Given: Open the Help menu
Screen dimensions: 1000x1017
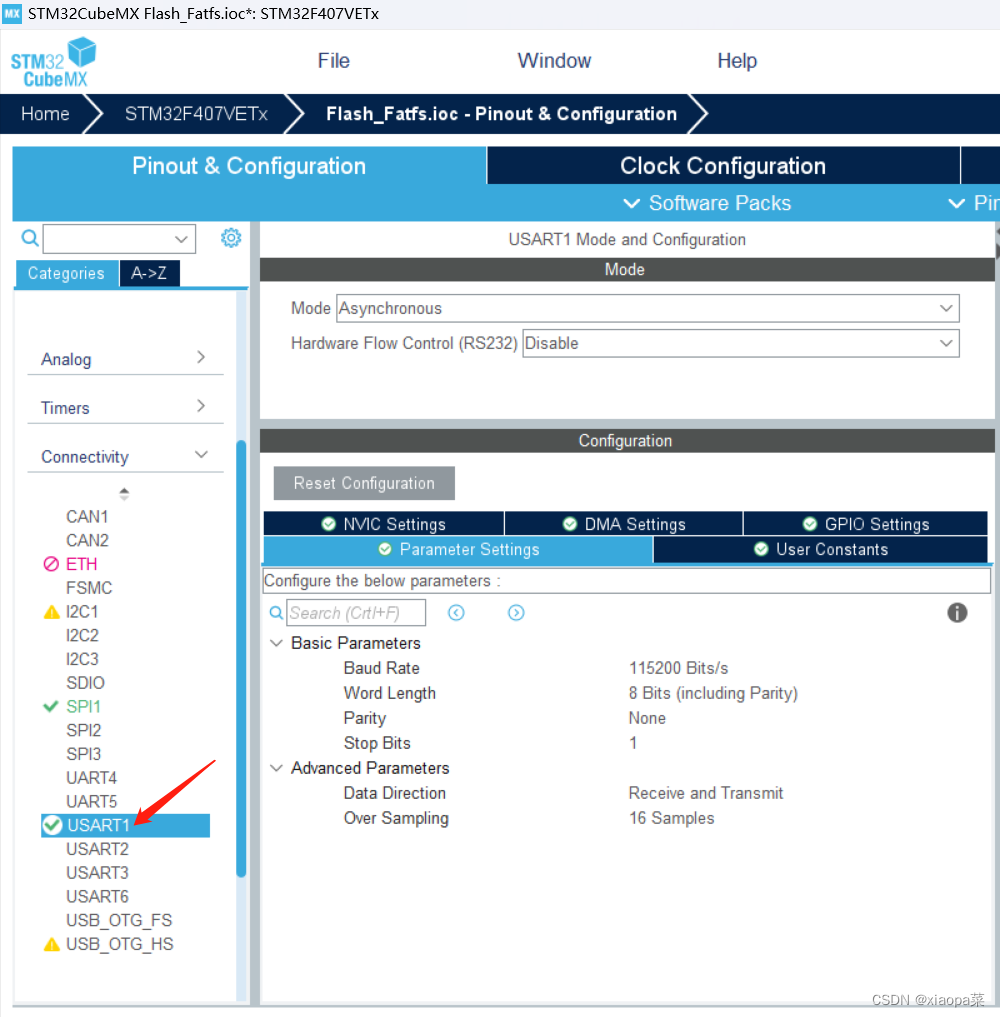Looking at the screenshot, I should point(737,61).
